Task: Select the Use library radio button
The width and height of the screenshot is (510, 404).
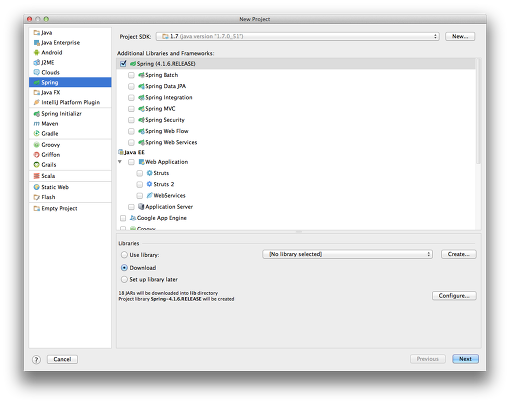Action: click(124, 255)
